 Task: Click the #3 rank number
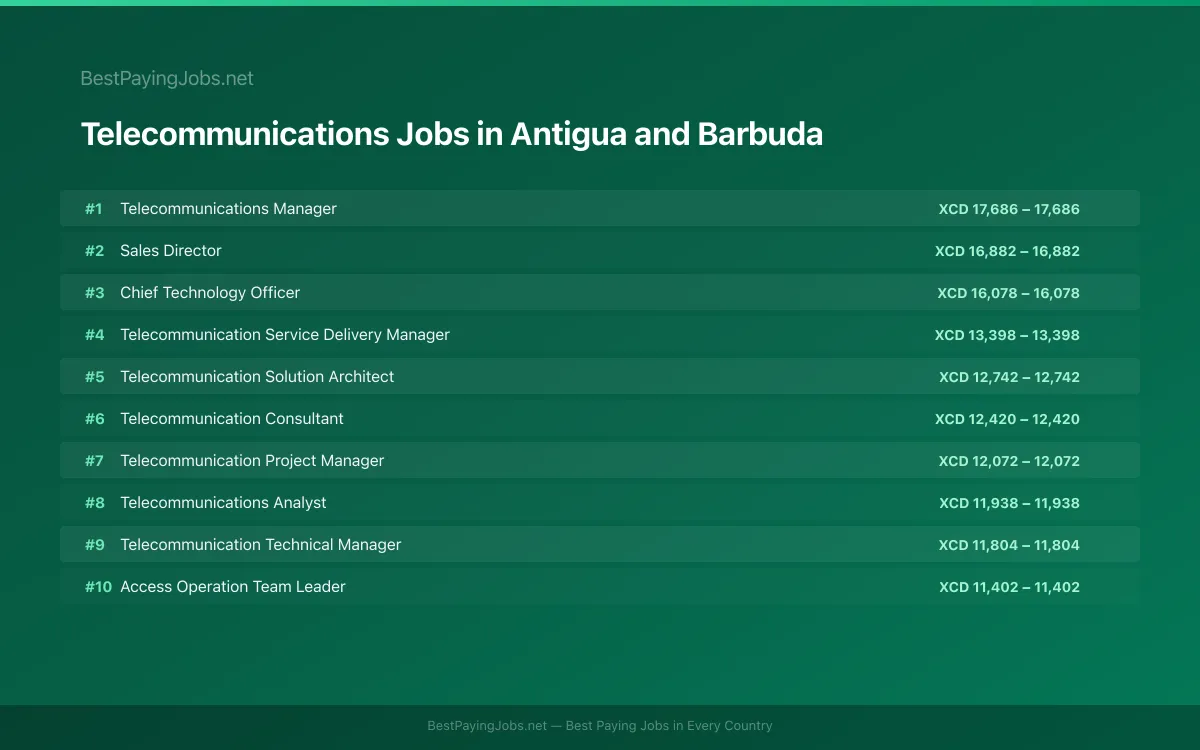(94, 293)
